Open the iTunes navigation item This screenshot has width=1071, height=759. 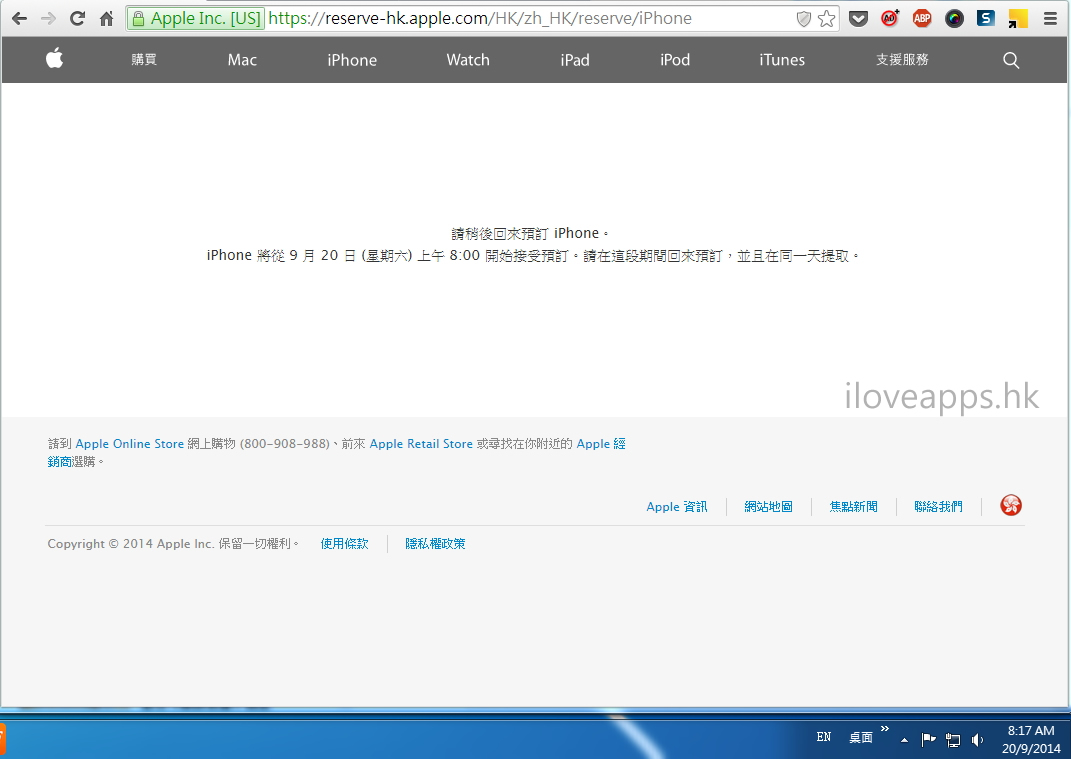(782, 60)
